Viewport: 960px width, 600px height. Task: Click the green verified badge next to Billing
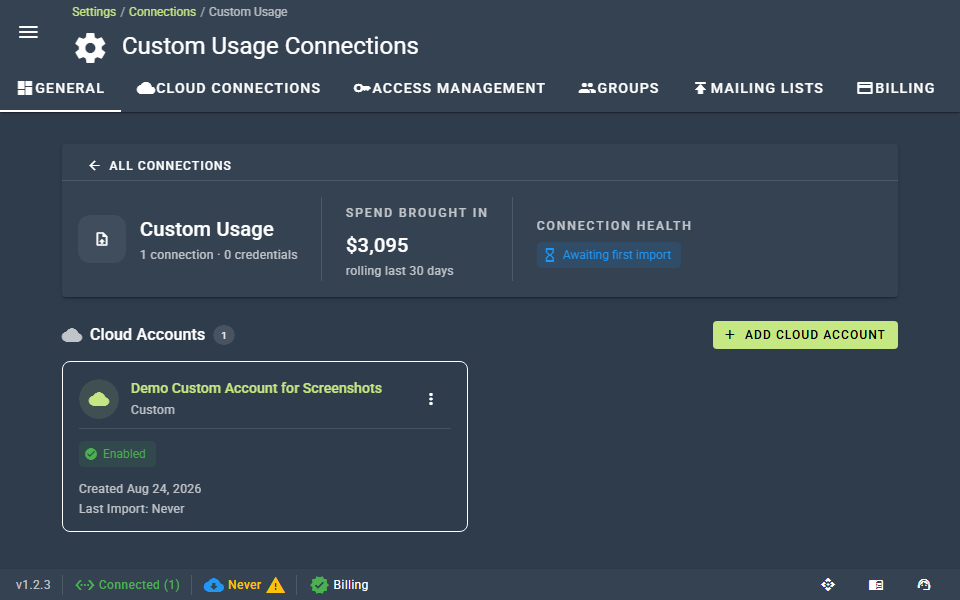click(x=319, y=585)
